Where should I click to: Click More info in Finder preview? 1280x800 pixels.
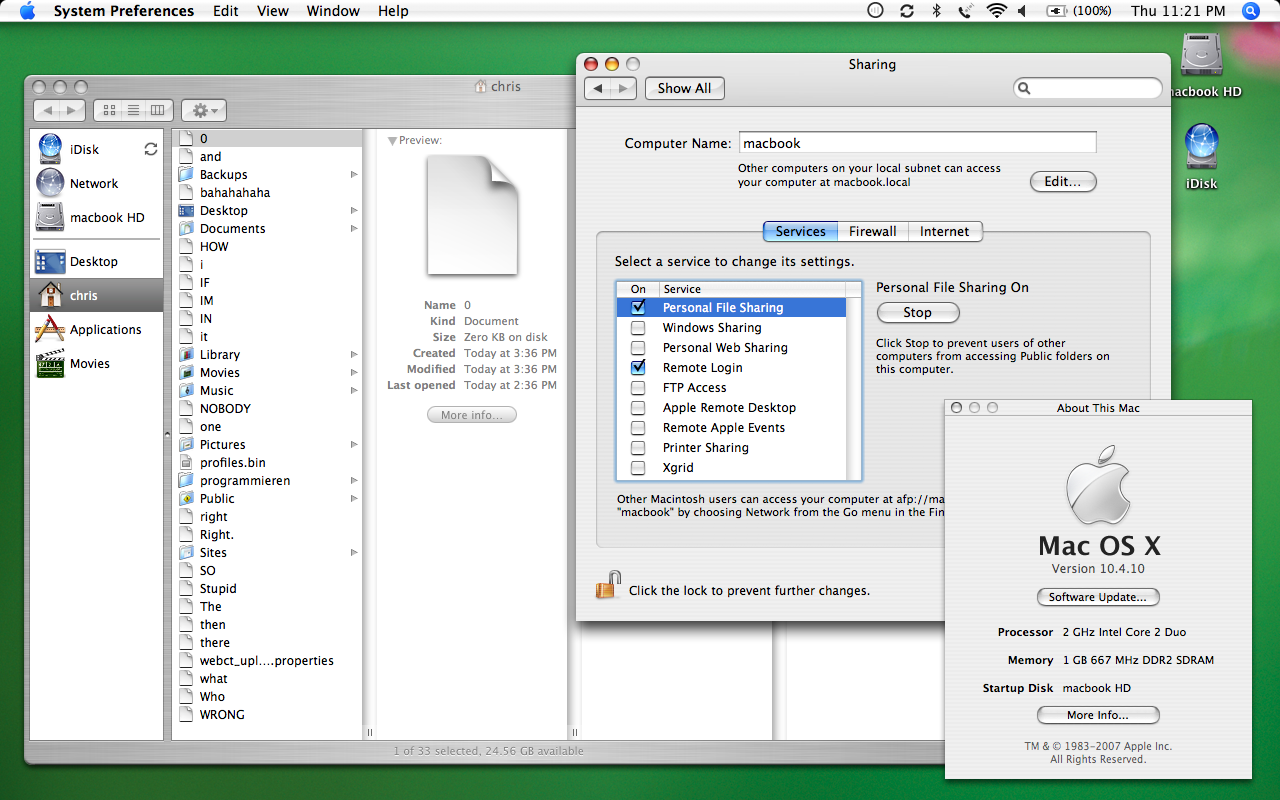[472, 415]
